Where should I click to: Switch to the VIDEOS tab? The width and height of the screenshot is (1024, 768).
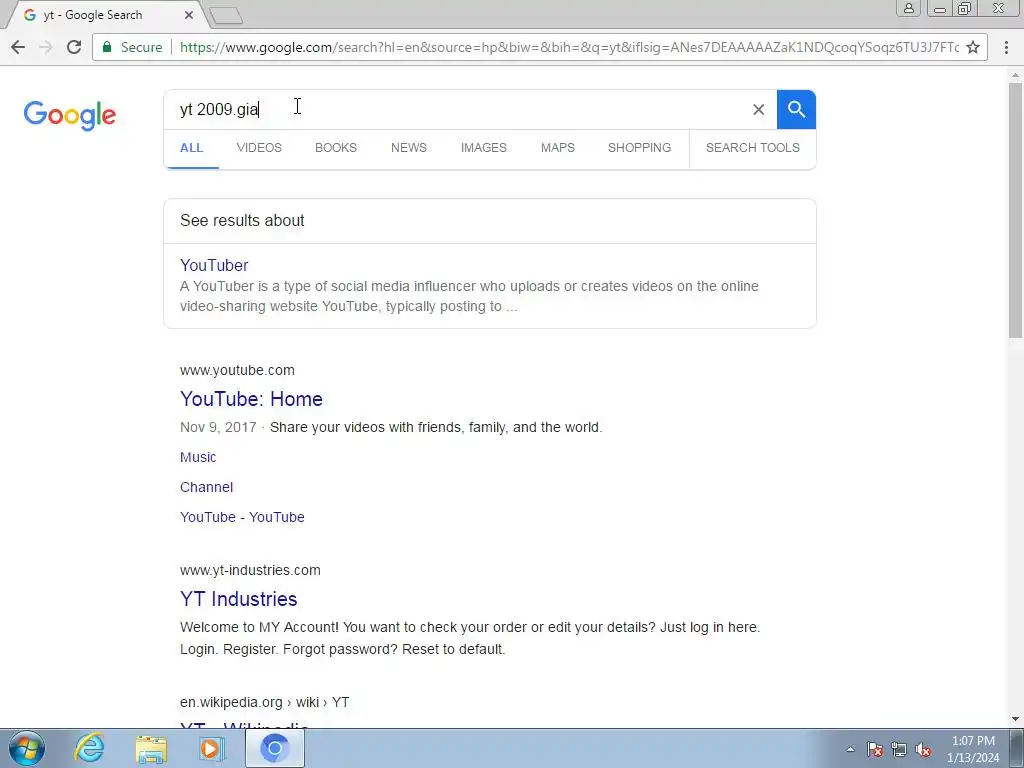click(x=259, y=148)
